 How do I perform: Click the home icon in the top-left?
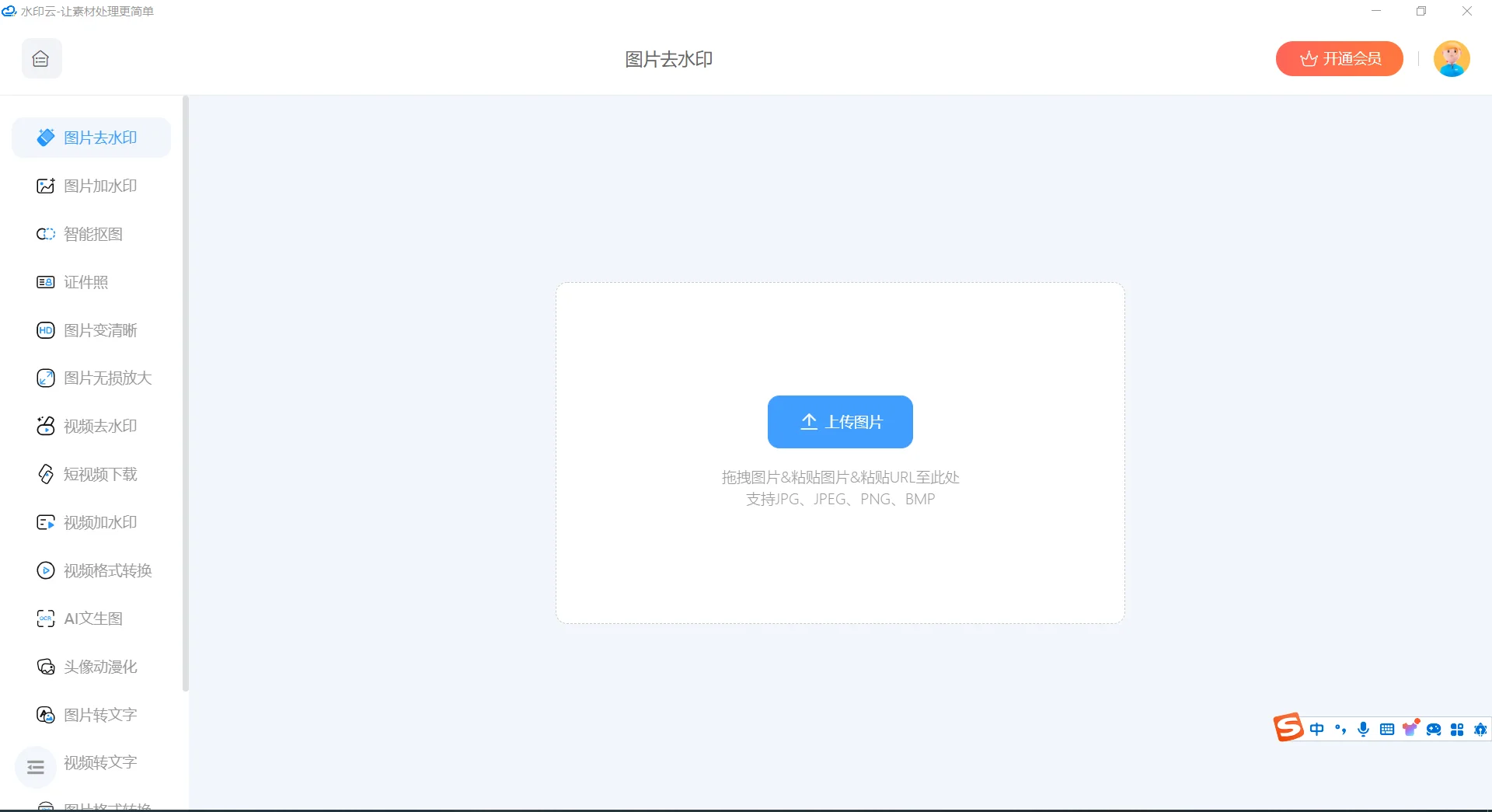click(40, 58)
